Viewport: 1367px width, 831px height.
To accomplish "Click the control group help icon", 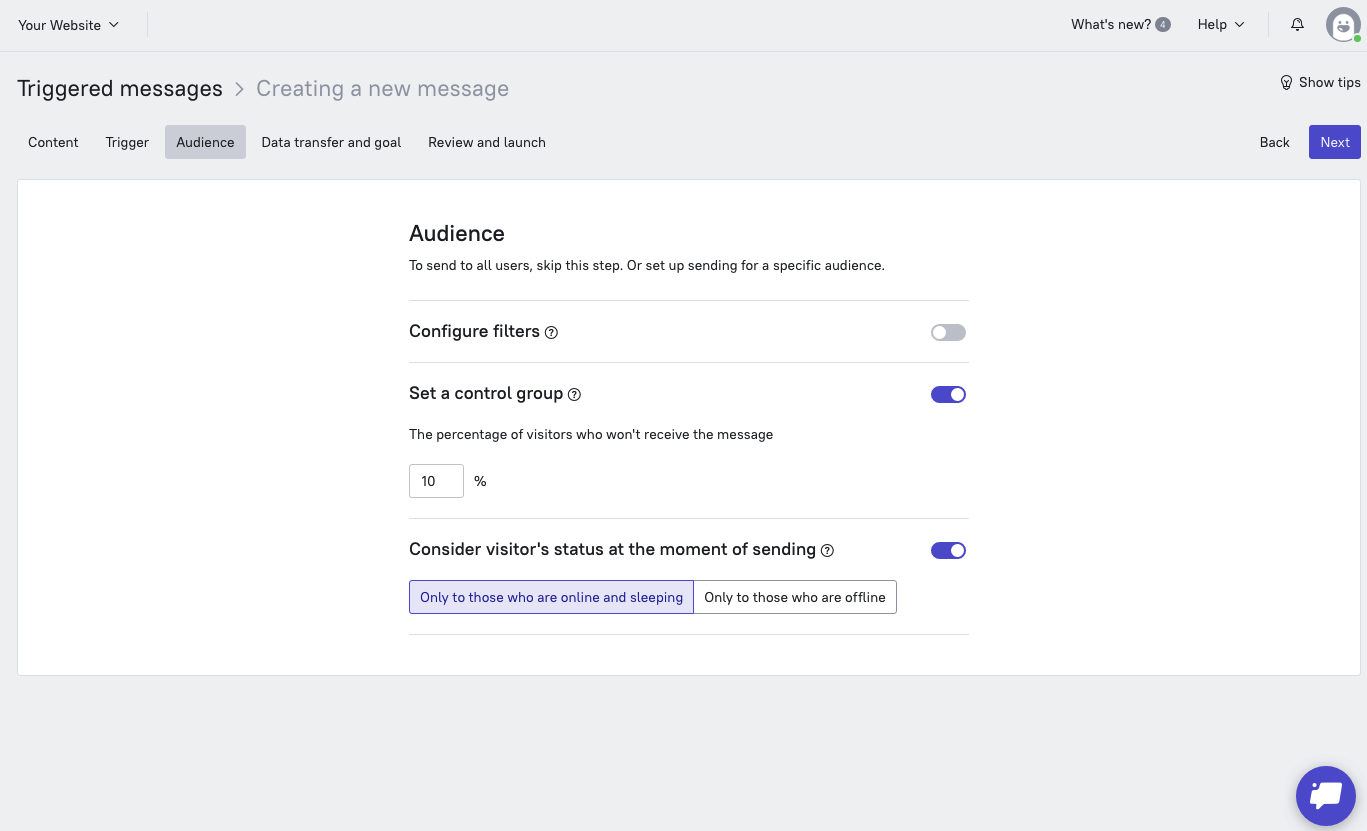I will point(574,395).
